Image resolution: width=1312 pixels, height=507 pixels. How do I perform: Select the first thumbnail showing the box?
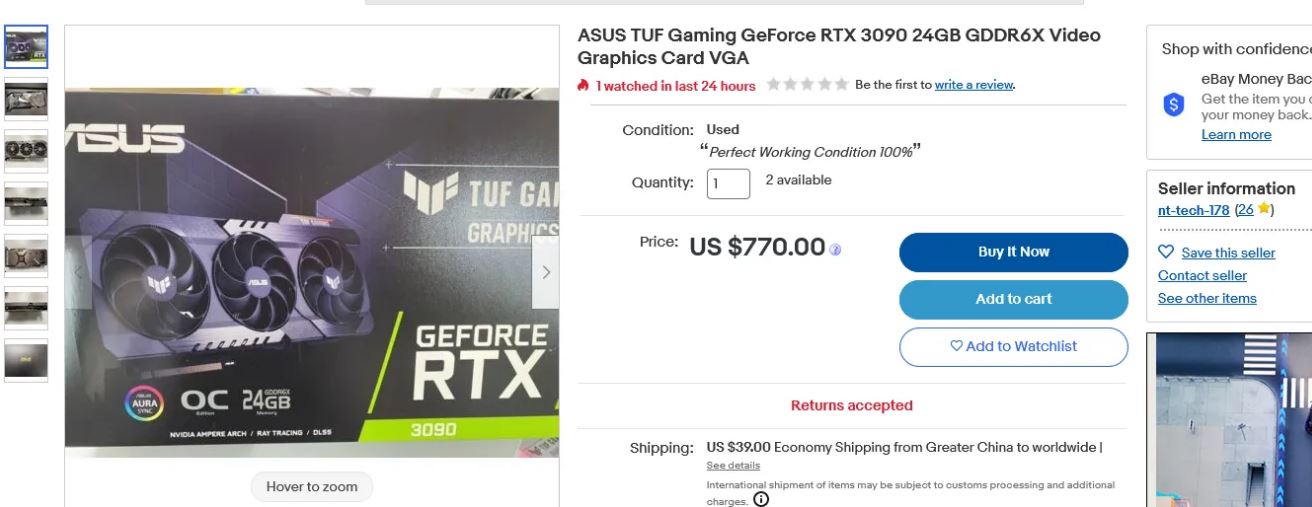coord(26,47)
